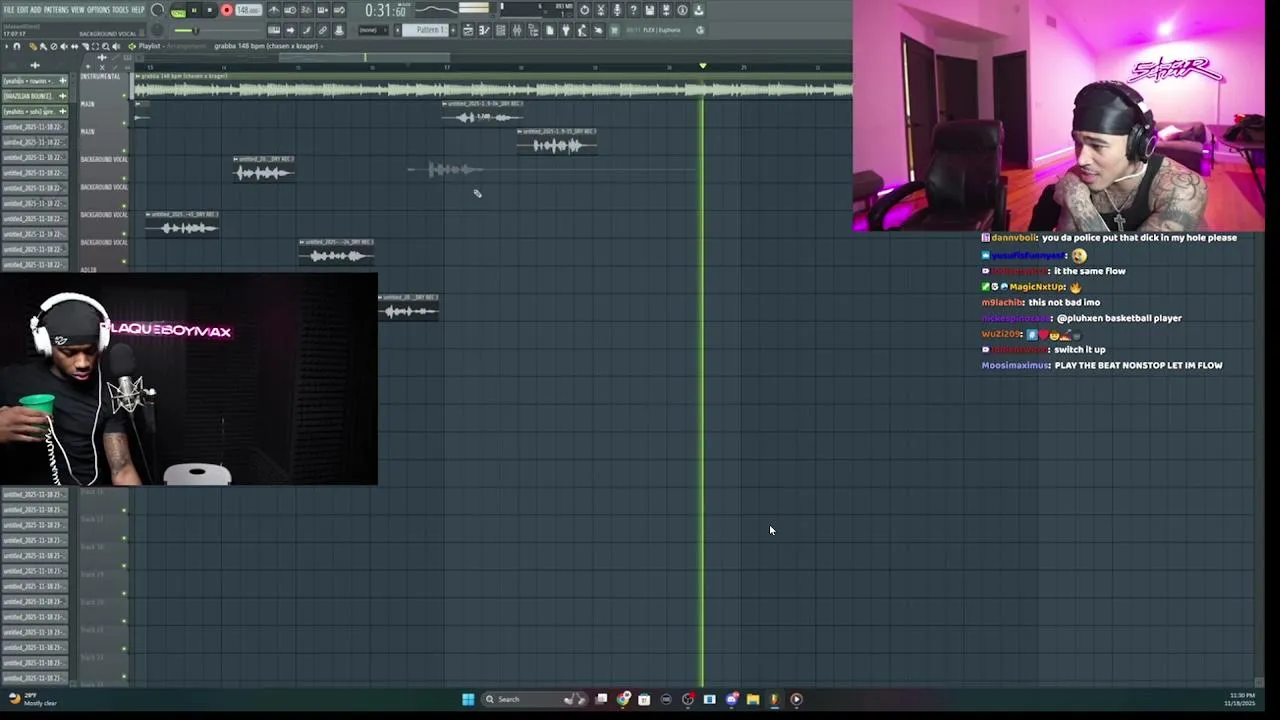This screenshot has height=720, width=1280.
Task: Select the playlist draw pencil tool
Action: (x=33, y=46)
